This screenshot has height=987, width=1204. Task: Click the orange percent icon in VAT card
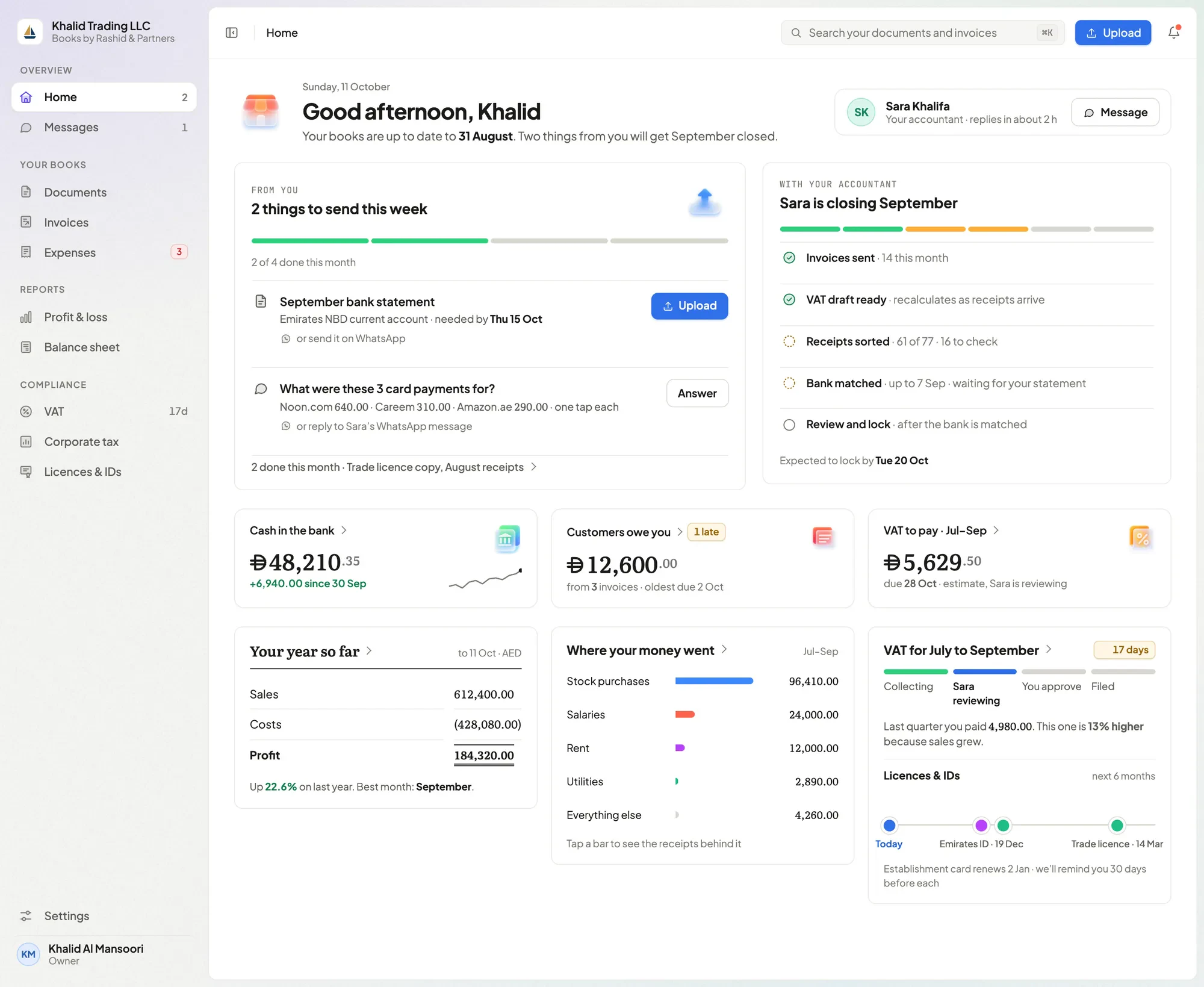point(1140,536)
